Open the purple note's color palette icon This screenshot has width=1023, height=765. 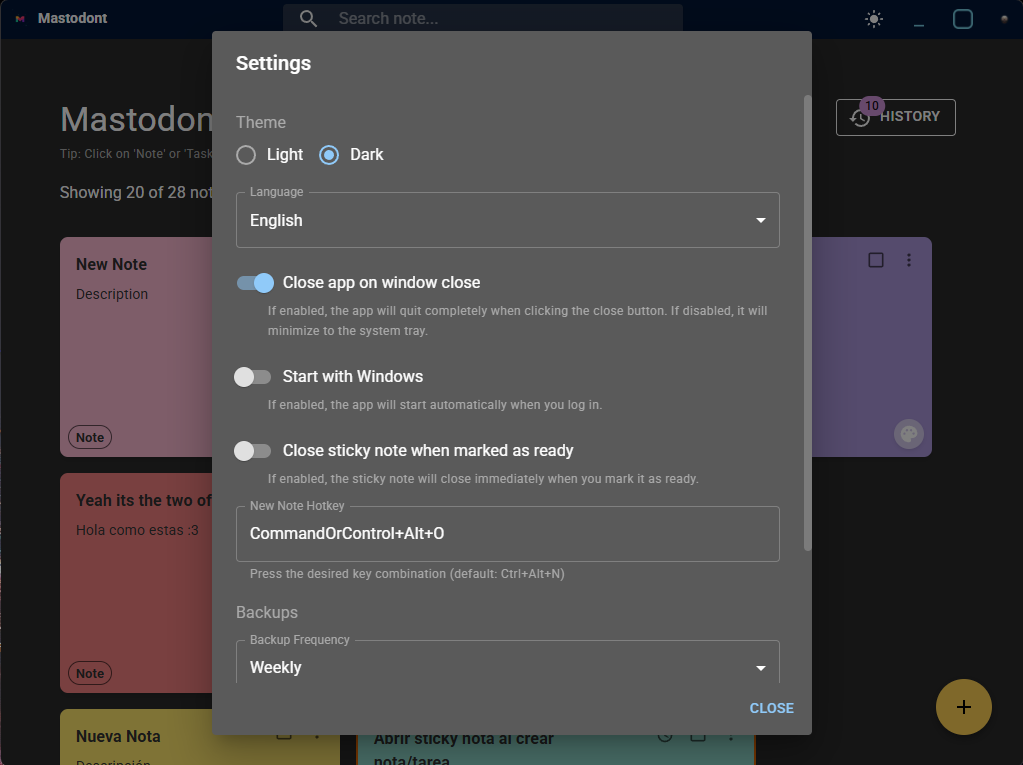[x=908, y=434]
